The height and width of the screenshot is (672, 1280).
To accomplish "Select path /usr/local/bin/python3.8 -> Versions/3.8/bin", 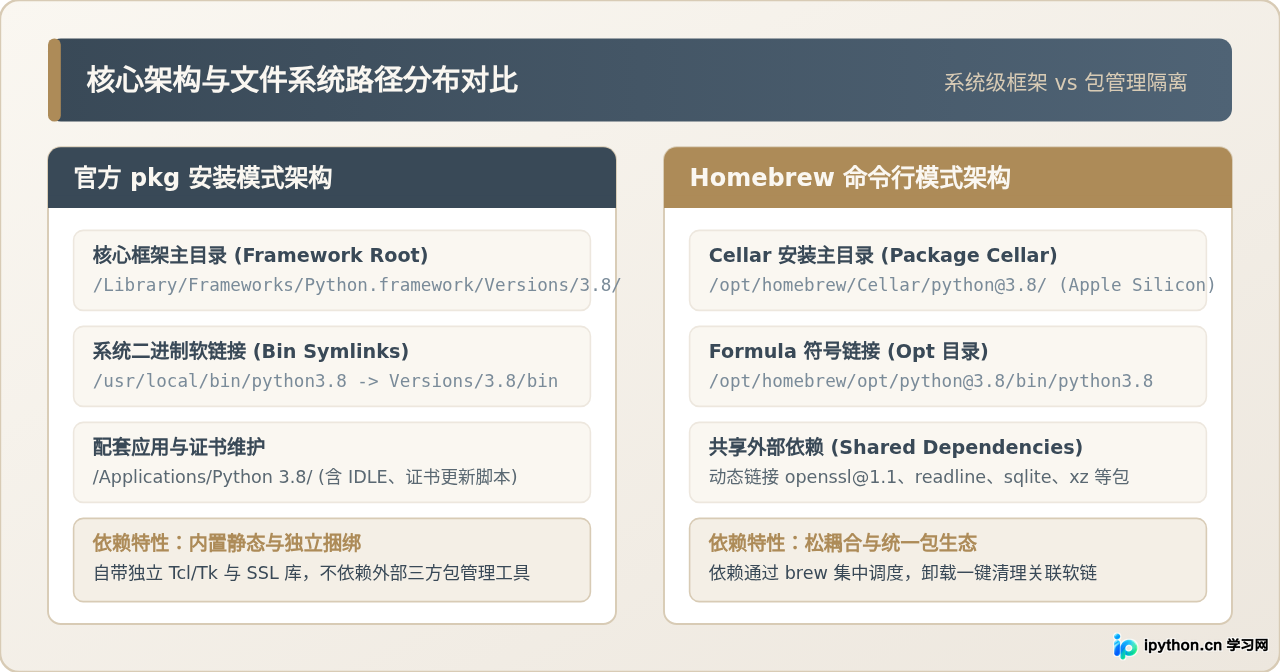I will tap(325, 381).
